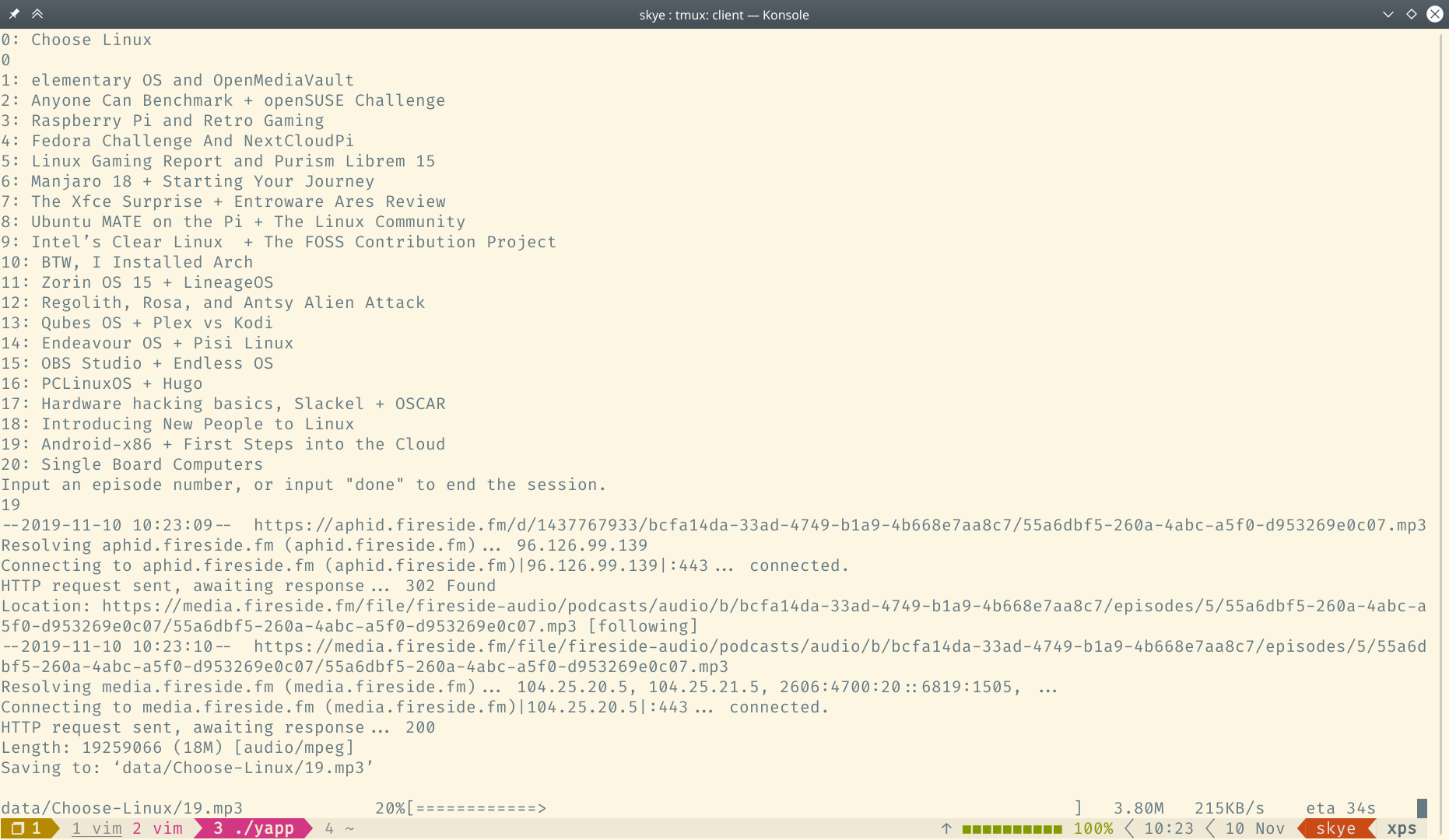Screen dimensions: 1449x840
Task: Click 'data/Choose-Linux/19.mp3' in progress line
Action: [x=122, y=808]
